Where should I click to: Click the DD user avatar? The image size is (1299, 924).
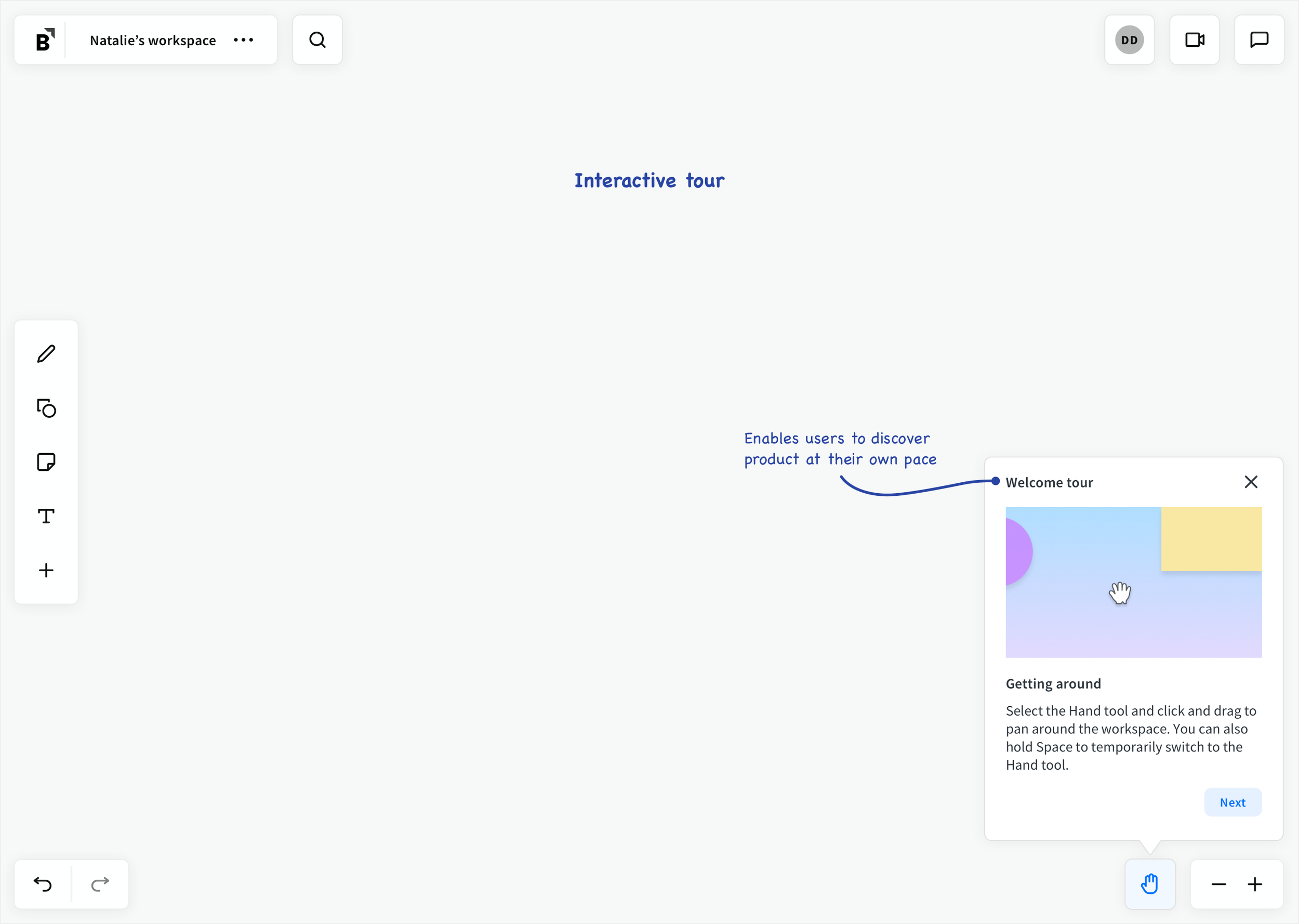click(1129, 40)
